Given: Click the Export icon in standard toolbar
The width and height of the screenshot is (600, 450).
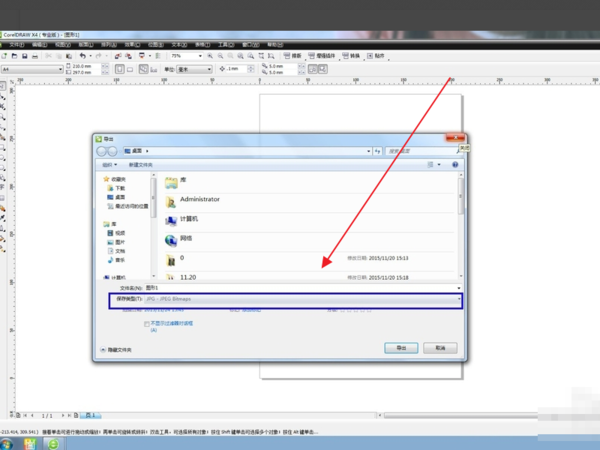Looking at the screenshot, I should coord(129,56).
